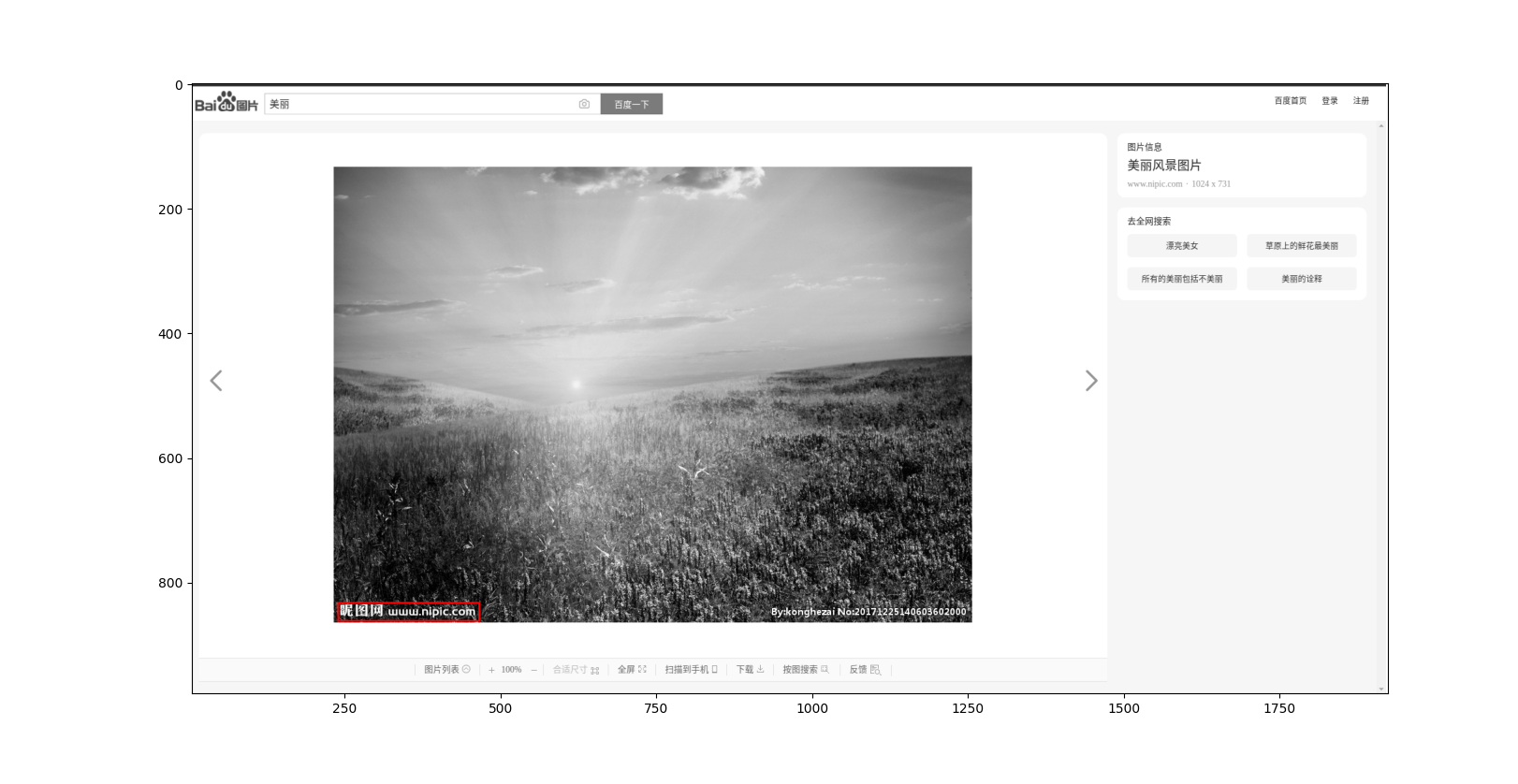Image resolution: width=1518 pixels, height=784 pixels.
Task: Zoom out with the minus icon
Action: (534, 670)
